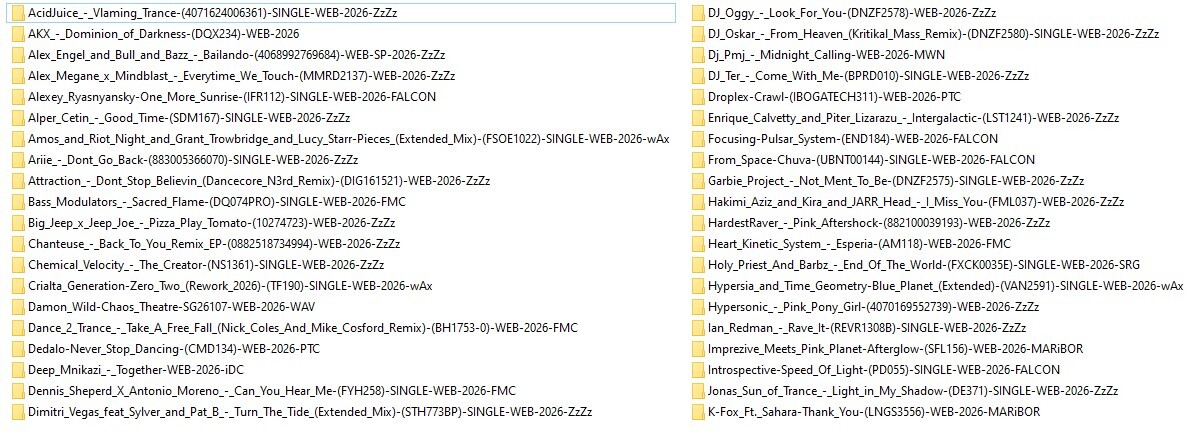Click folder icon beside Alex_Megane Everytime_We_Touch

[17, 76]
